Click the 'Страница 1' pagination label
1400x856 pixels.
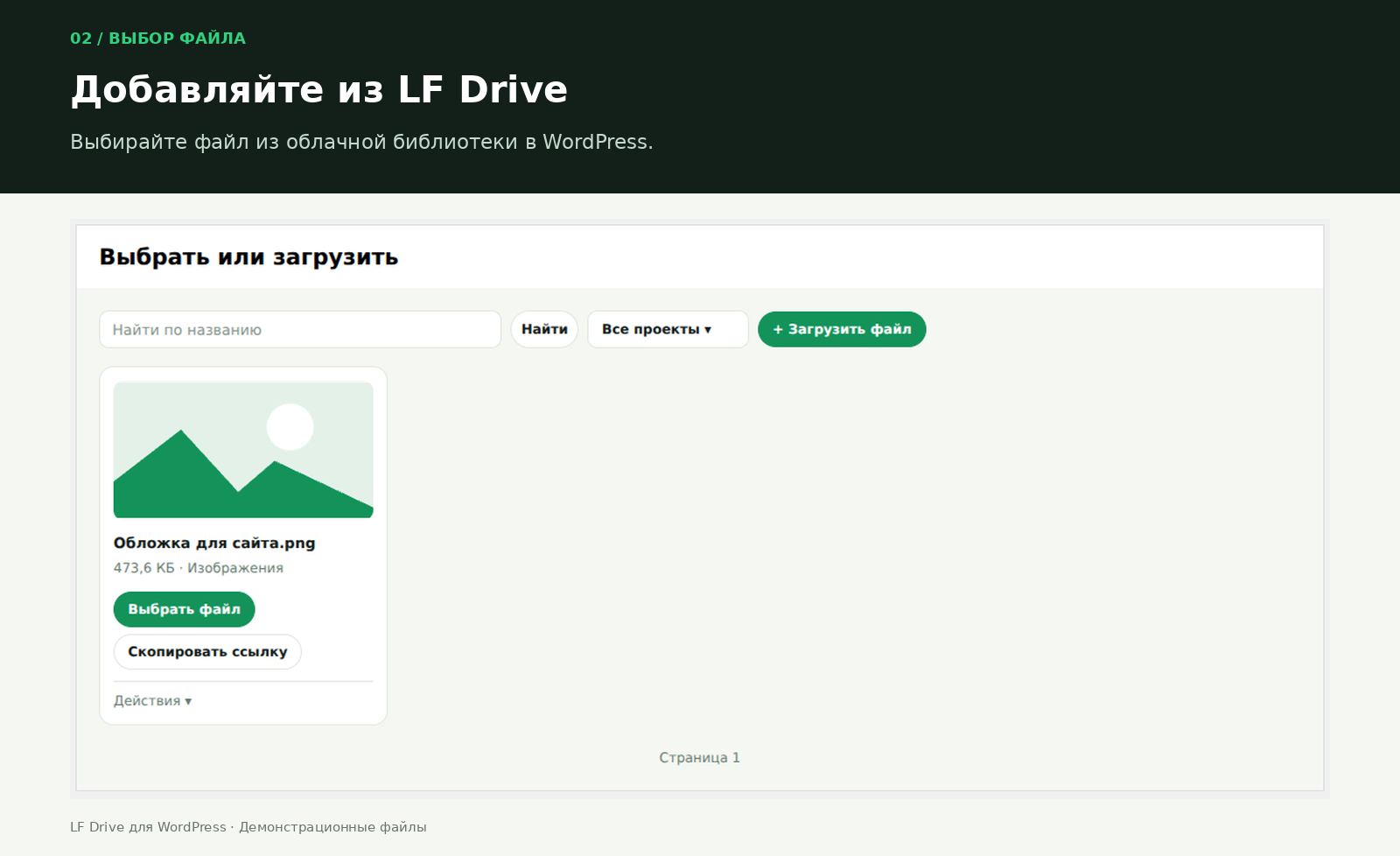(x=699, y=758)
